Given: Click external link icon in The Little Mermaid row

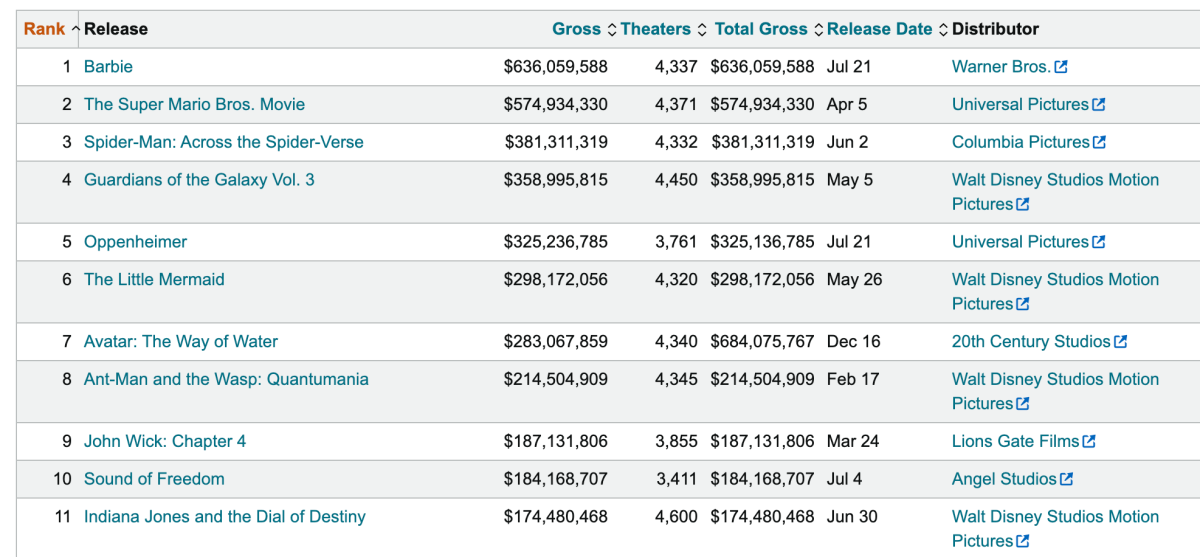Looking at the screenshot, I should click(1023, 304).
